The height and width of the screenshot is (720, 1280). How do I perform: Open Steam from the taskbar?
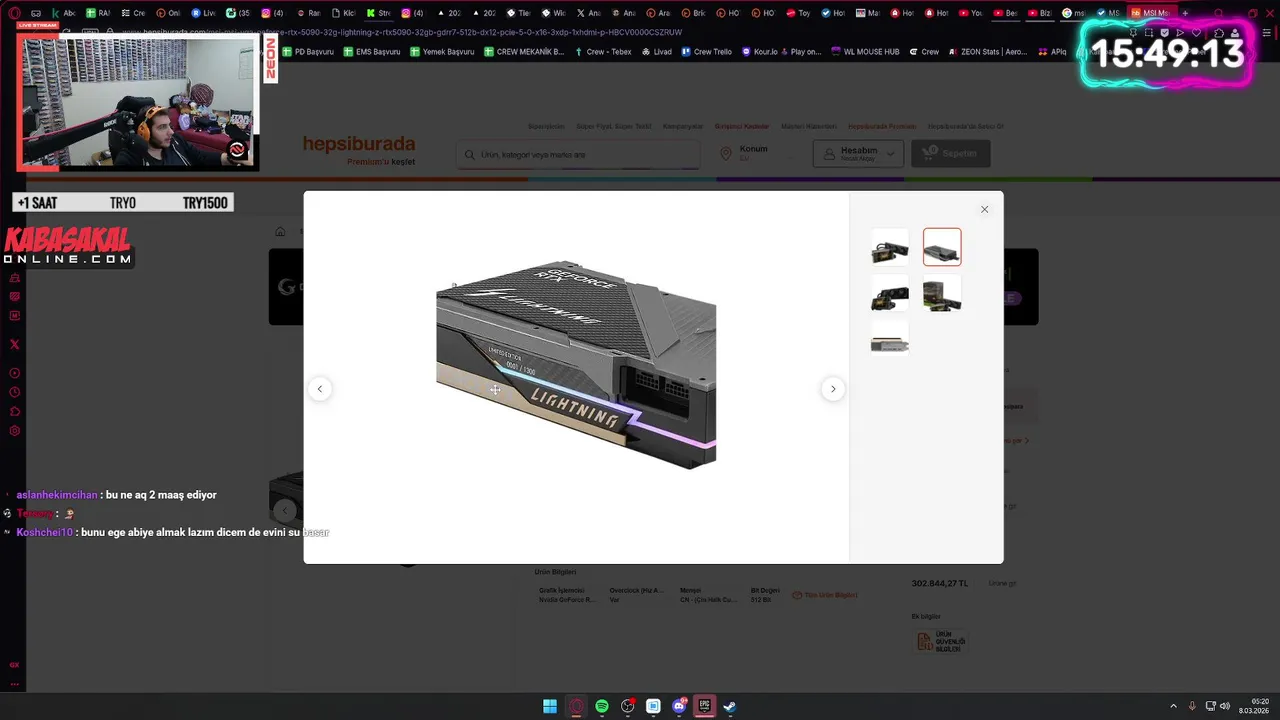(730, 706)
